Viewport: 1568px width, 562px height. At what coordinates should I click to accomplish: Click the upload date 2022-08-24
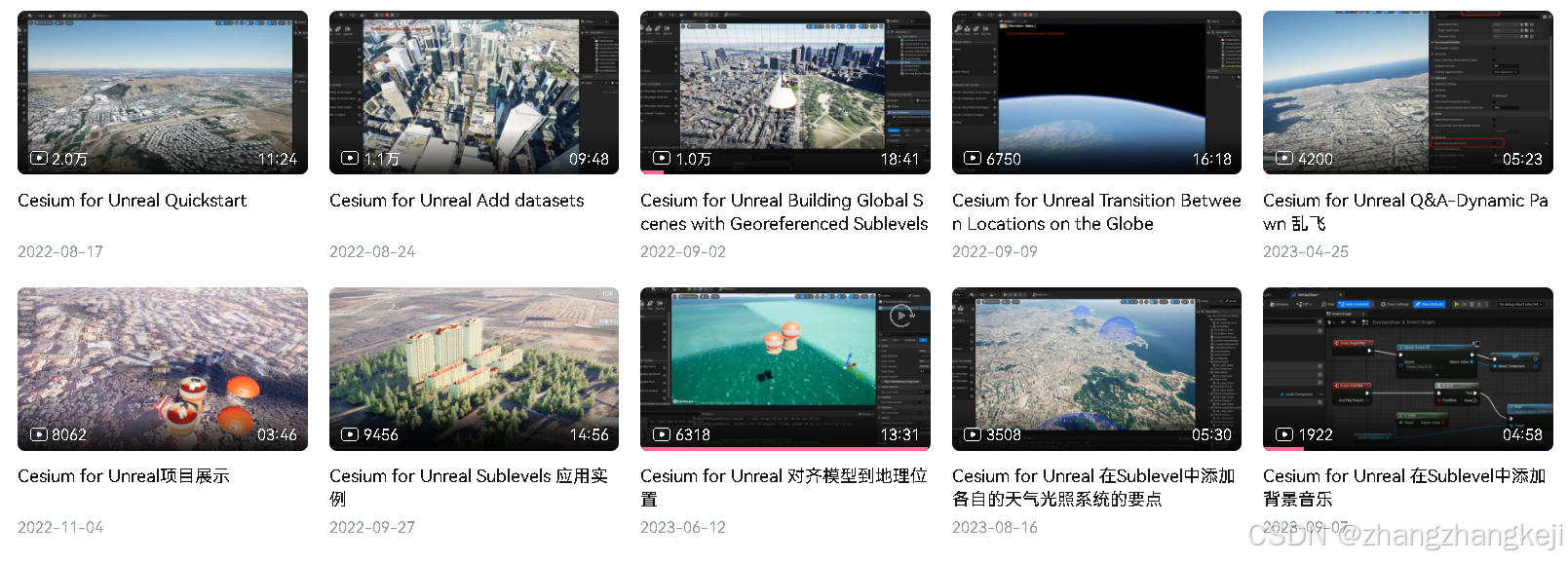(x=372, y=251)
